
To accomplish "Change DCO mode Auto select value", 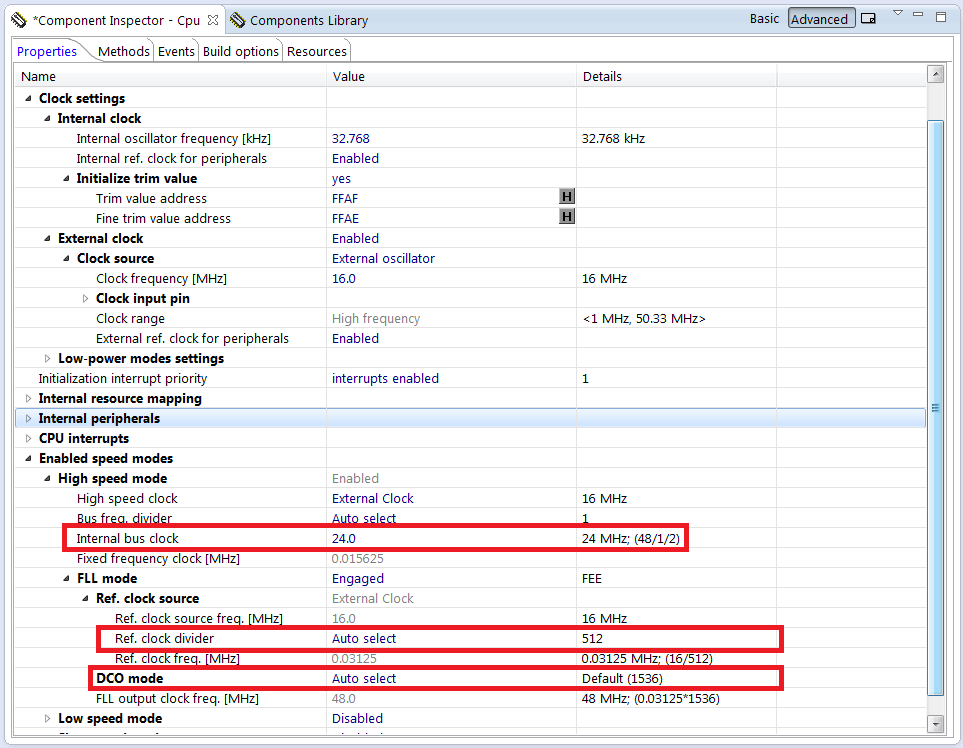I will [364, 679].
